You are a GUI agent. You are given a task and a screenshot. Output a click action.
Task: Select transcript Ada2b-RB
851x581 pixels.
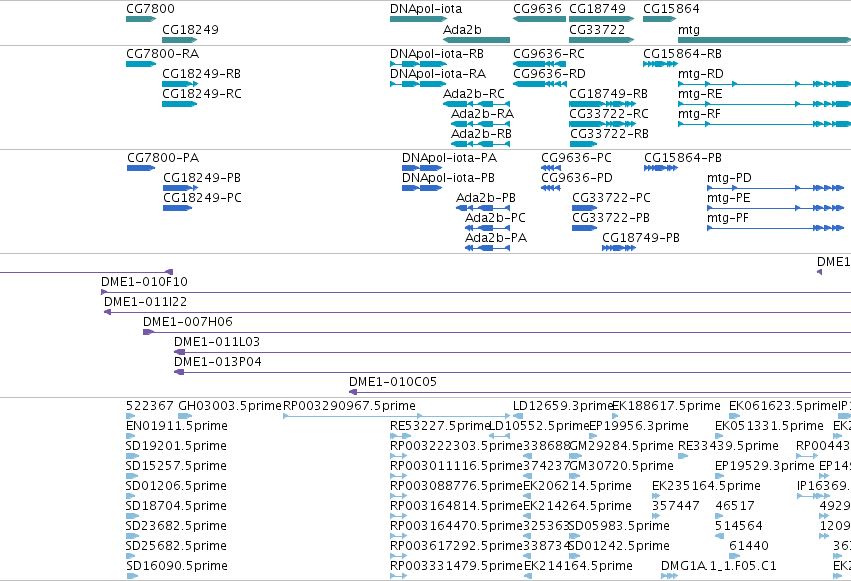(481, 134)
